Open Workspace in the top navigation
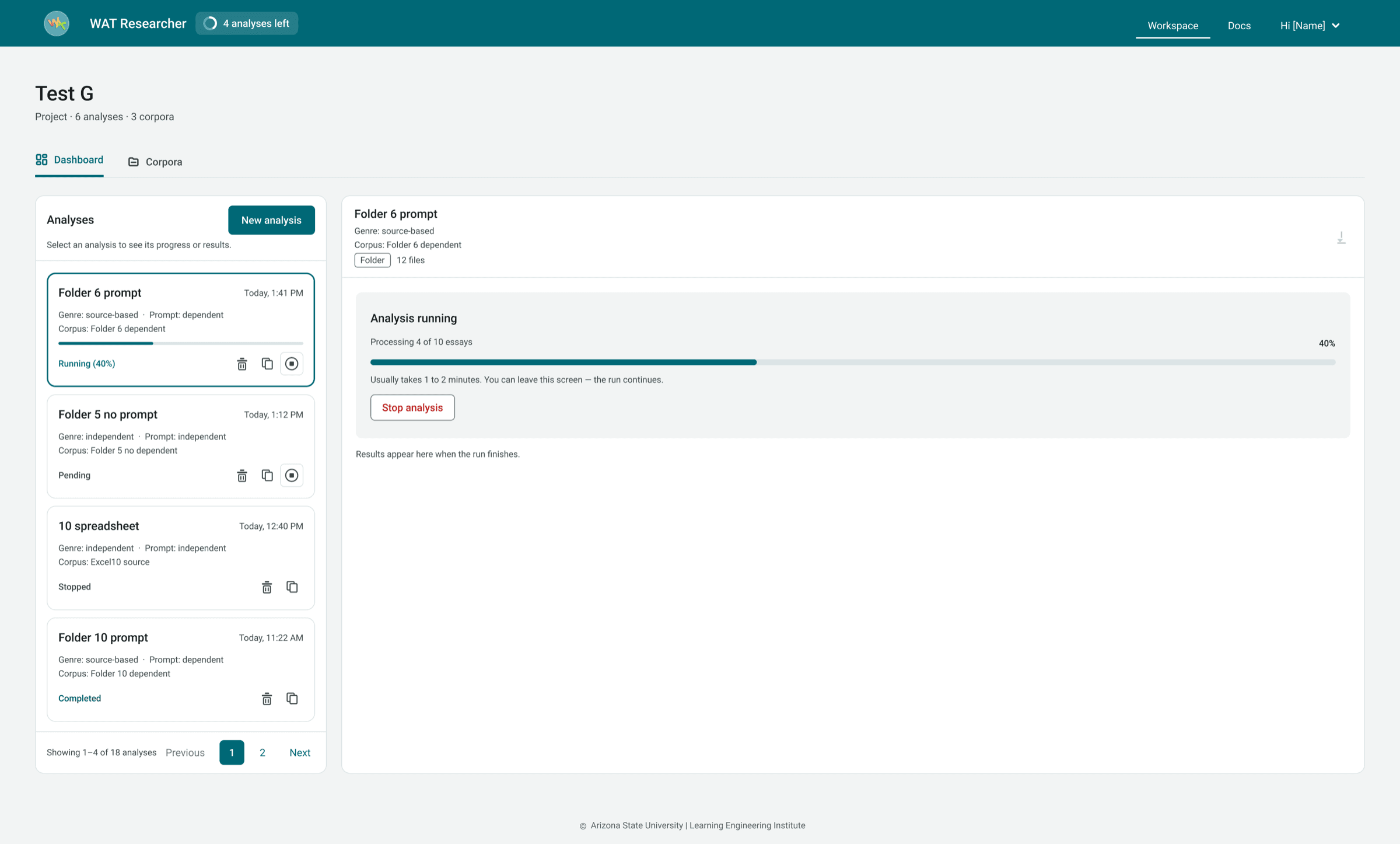The height and width of the screenshot is (844, 1400). pos(1172,25)
